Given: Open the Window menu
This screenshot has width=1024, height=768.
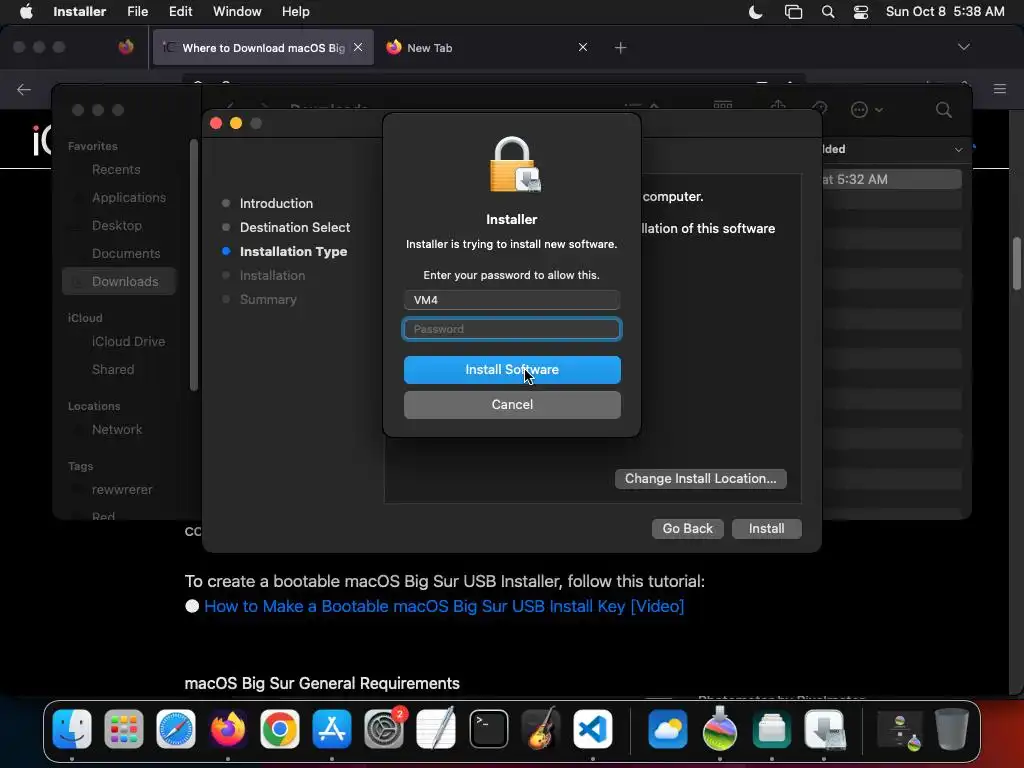Looking at the screenshot, I should [x=237, y=11].
